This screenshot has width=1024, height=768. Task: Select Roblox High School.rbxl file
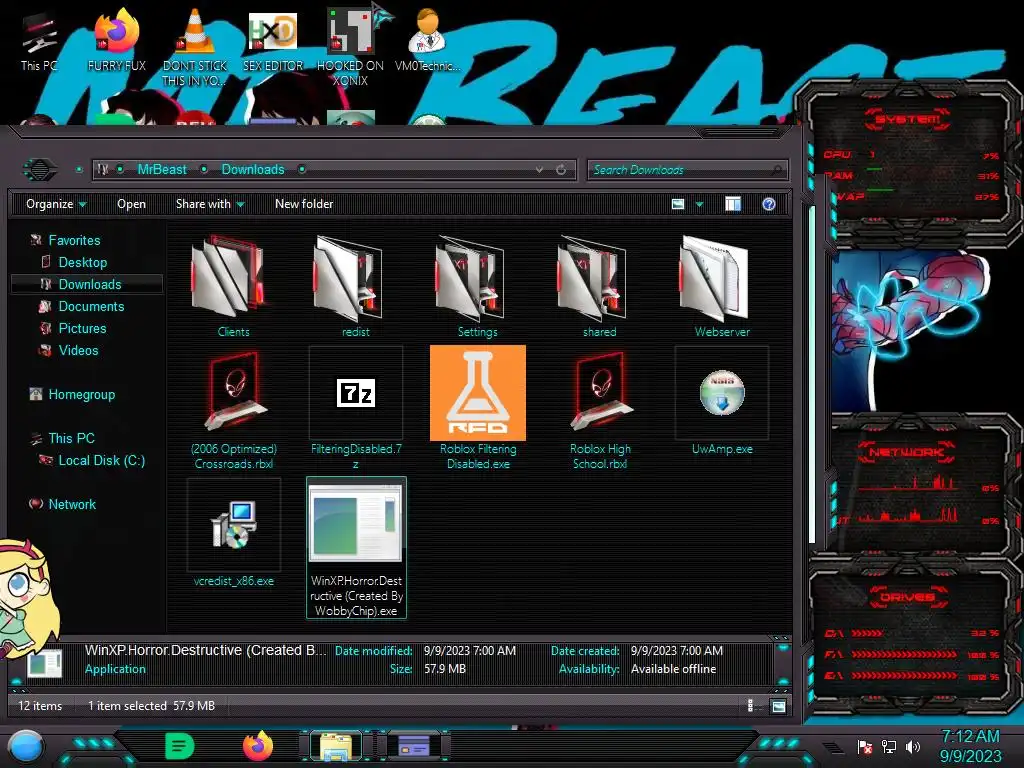(x=600, y=408)
